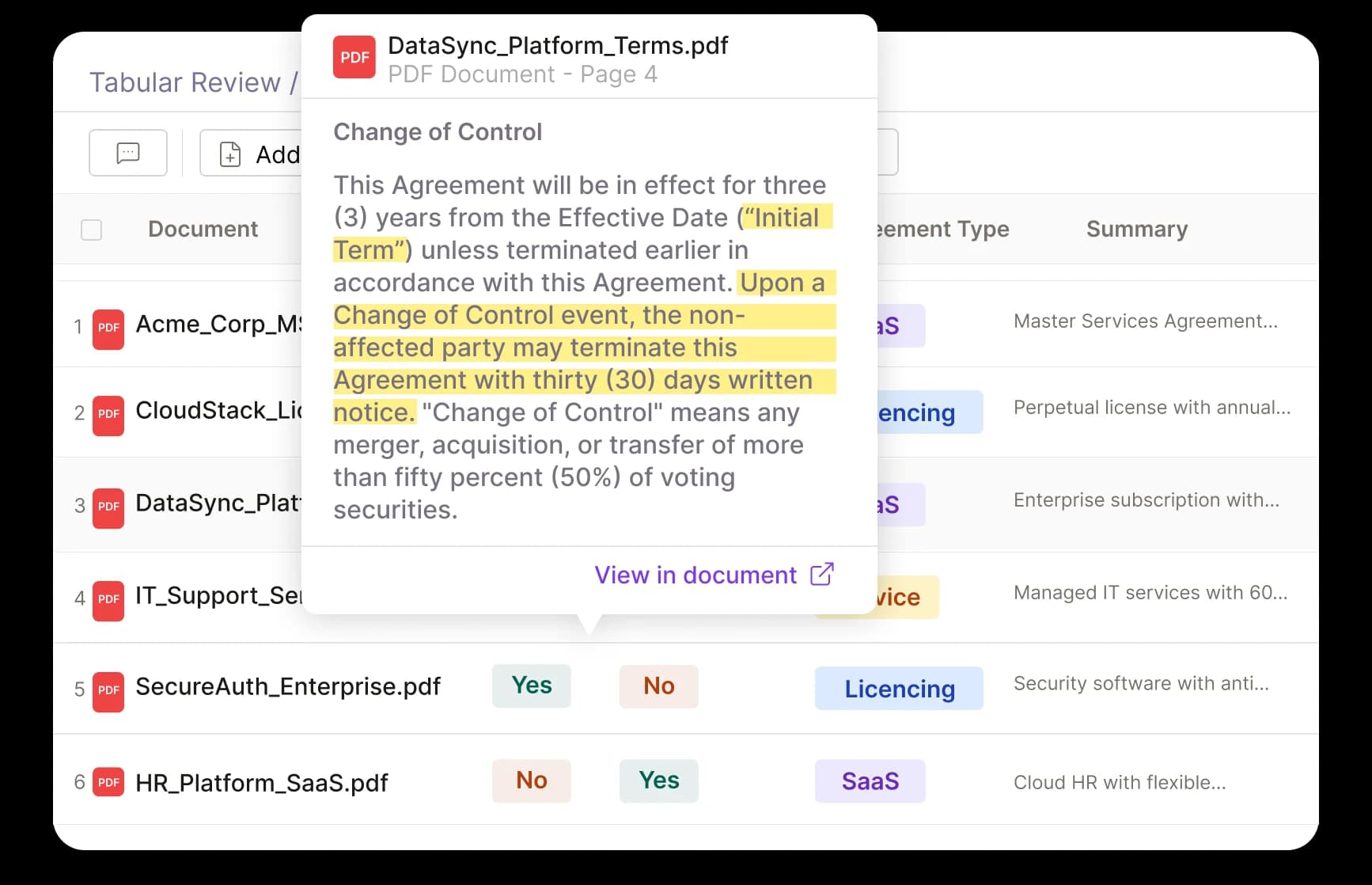1372x885 pixels.
Task: Click the PDF icon beside Acme_Corp_MS
Action: pyautogui.click(x=107, y=329)
